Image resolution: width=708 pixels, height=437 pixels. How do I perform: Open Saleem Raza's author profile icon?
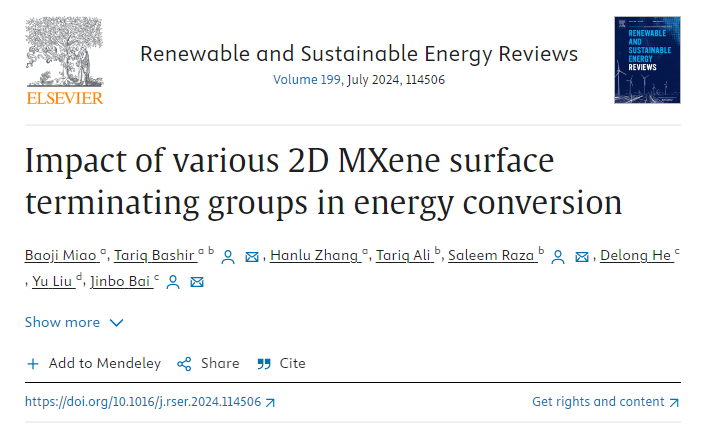coord(558,257)
